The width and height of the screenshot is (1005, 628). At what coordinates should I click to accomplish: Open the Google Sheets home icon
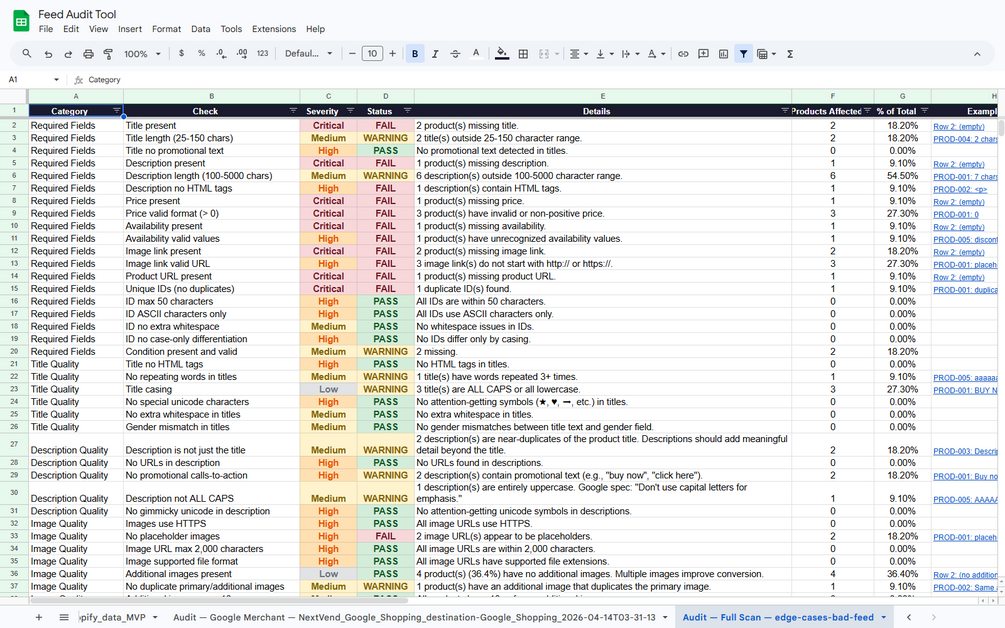[x=21, y=21]
